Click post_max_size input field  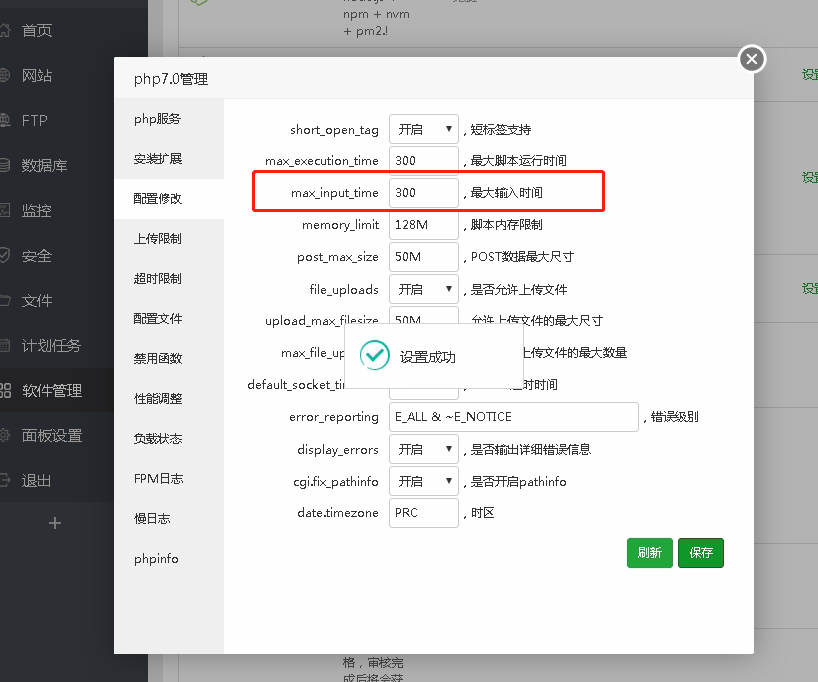[424, 257]
